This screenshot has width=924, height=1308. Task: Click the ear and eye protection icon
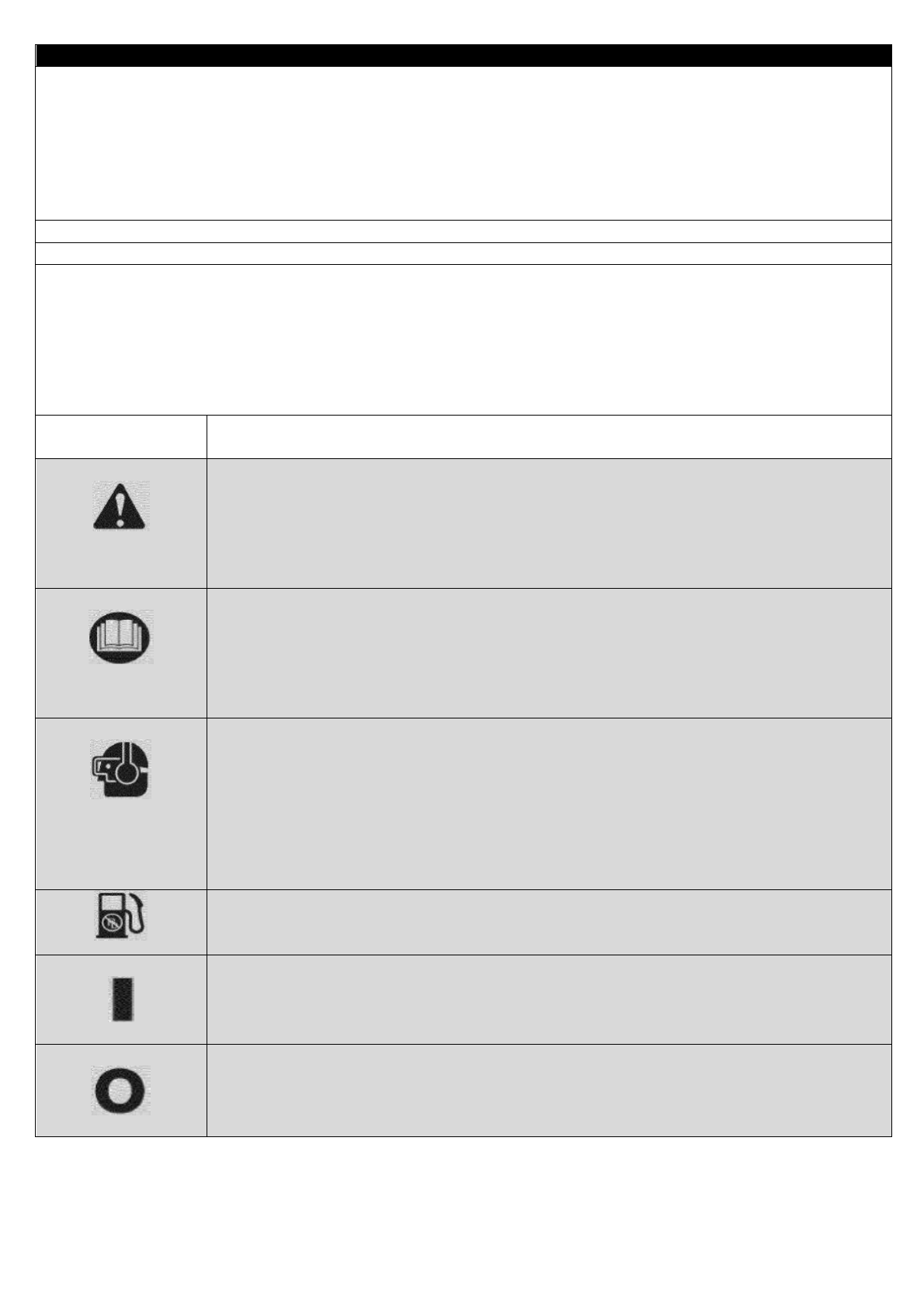(120, 768)
